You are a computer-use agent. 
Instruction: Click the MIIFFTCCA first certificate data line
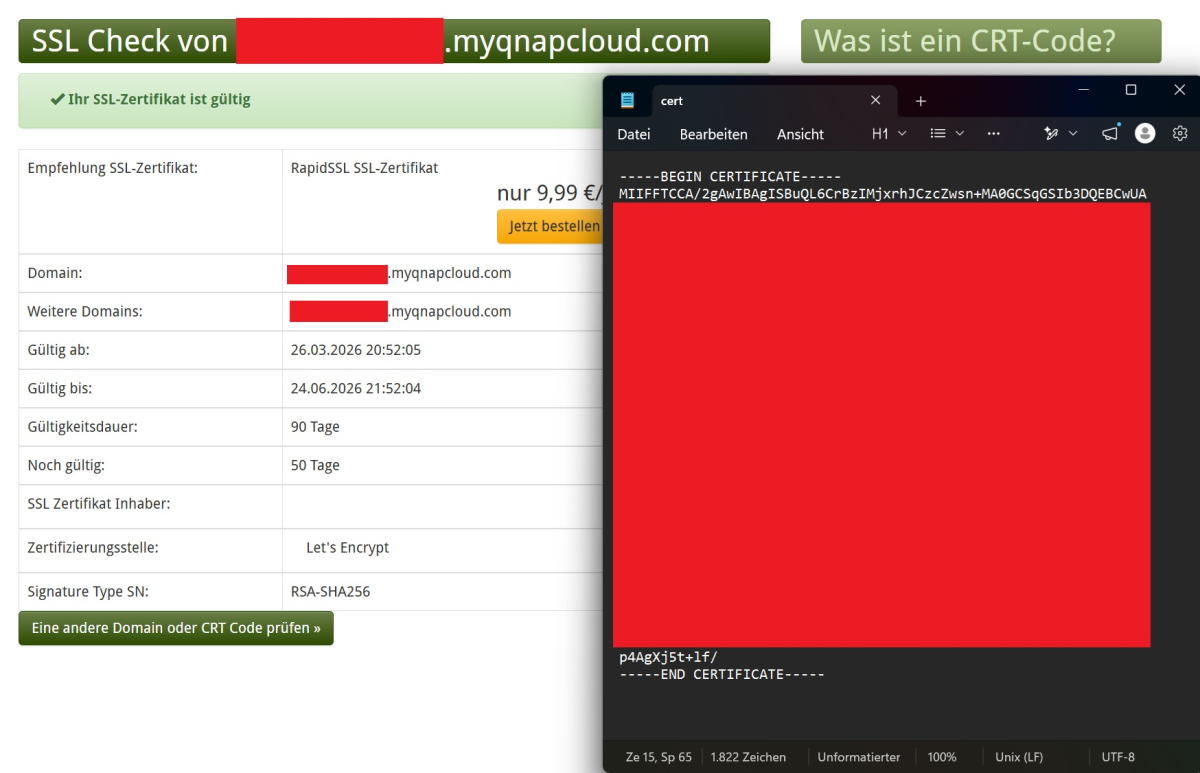click(x=882, y=193)
